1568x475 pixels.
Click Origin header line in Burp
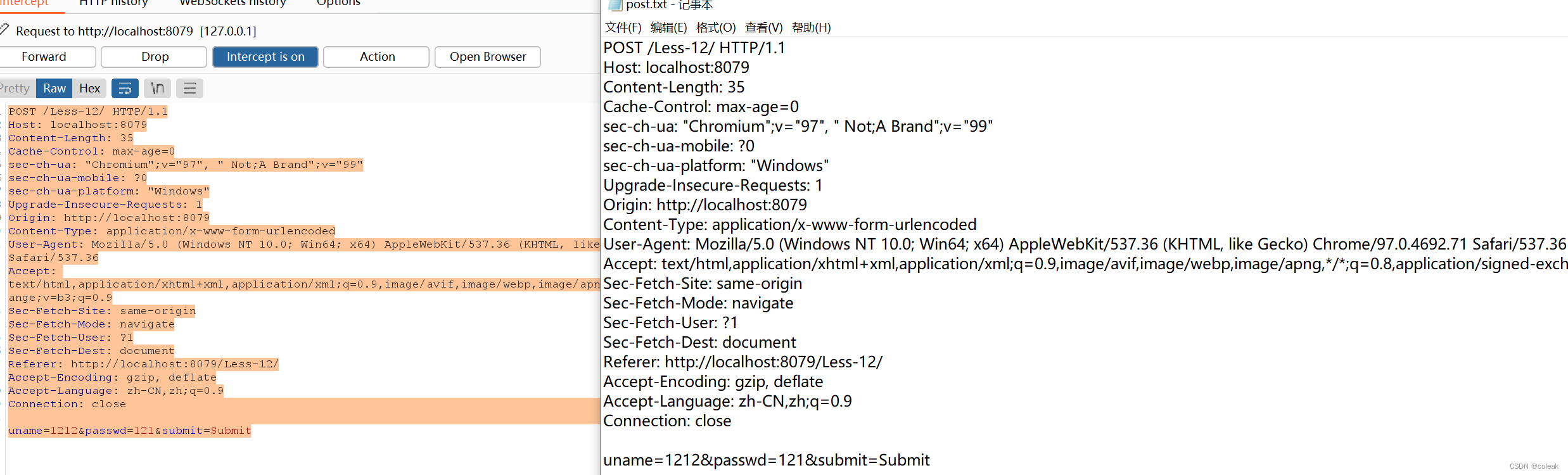pyautogui.click(x=109, y=218)
